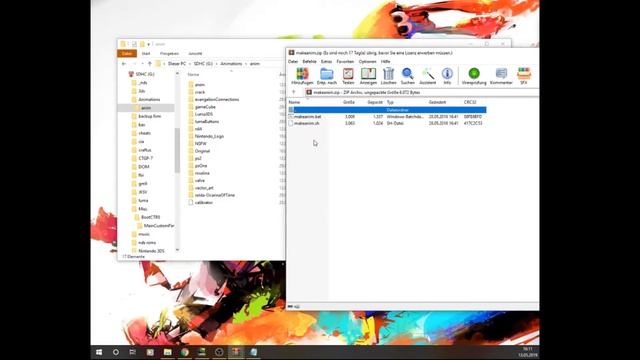
Task: Open the Hilfe menu in WinRAR
Action: (x=385, y=62)
